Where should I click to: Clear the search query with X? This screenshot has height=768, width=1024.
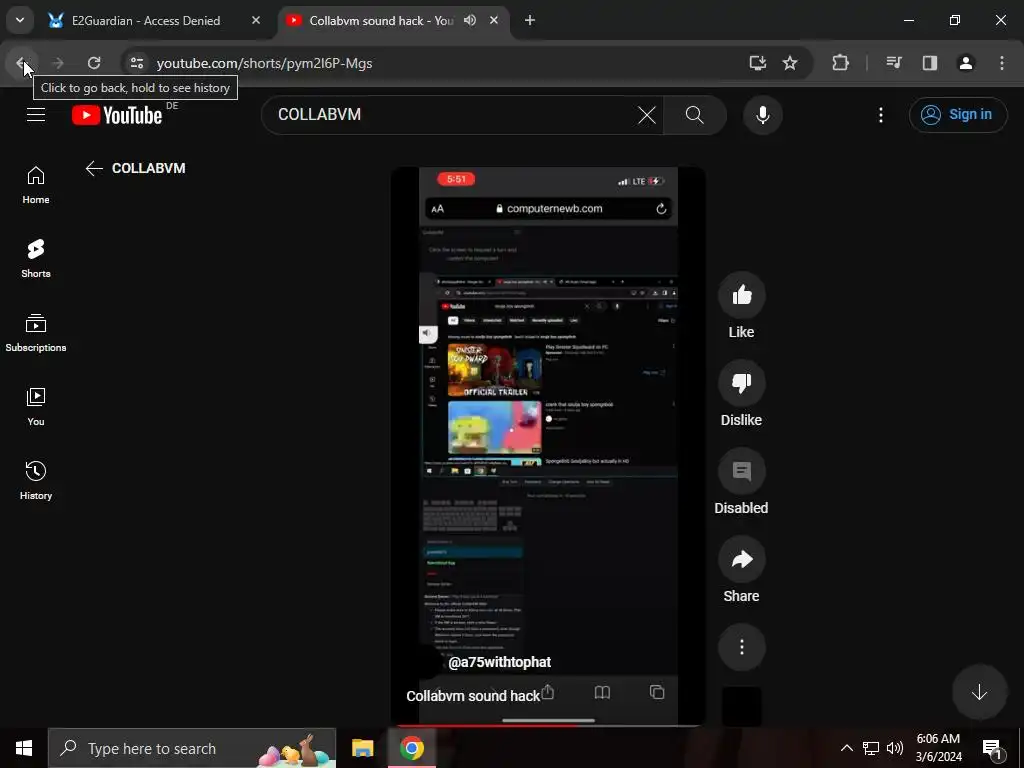[647, 115]
